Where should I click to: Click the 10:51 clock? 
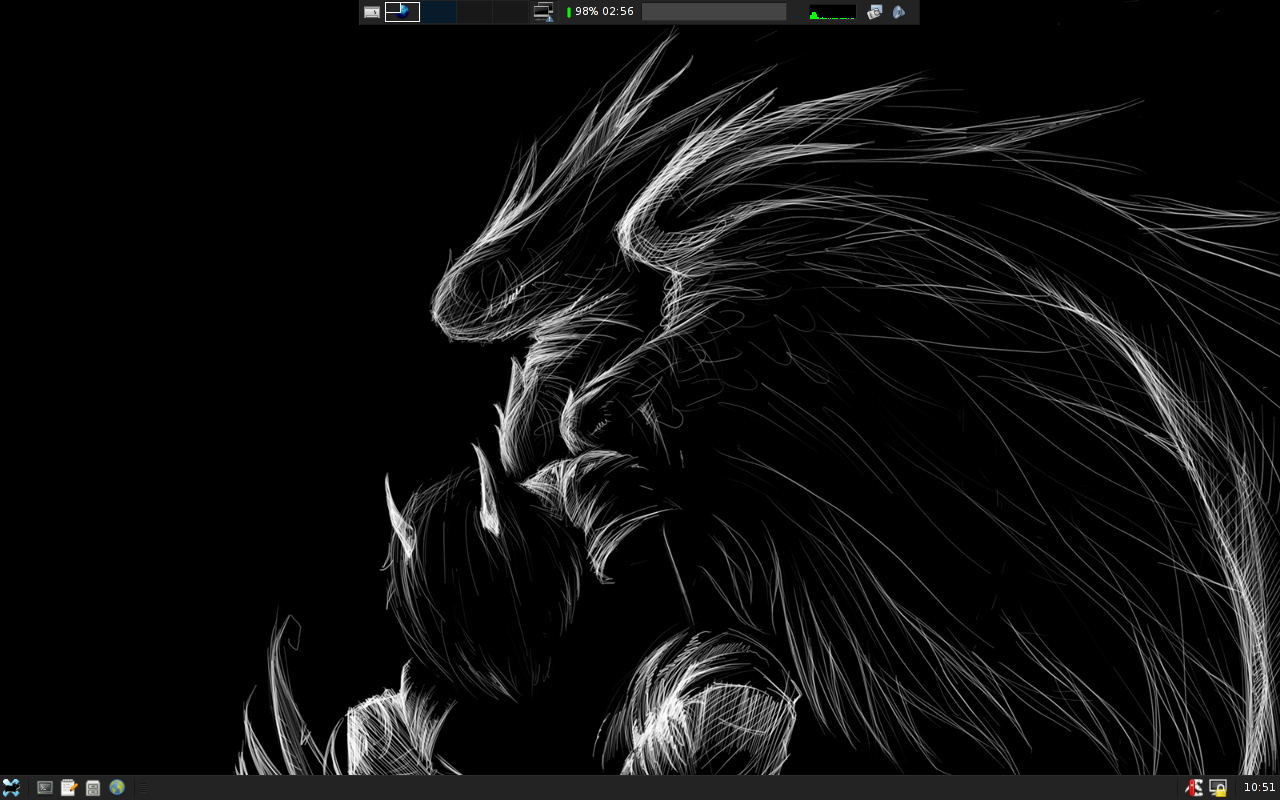pyautogui.click(x=1259, y=787)
